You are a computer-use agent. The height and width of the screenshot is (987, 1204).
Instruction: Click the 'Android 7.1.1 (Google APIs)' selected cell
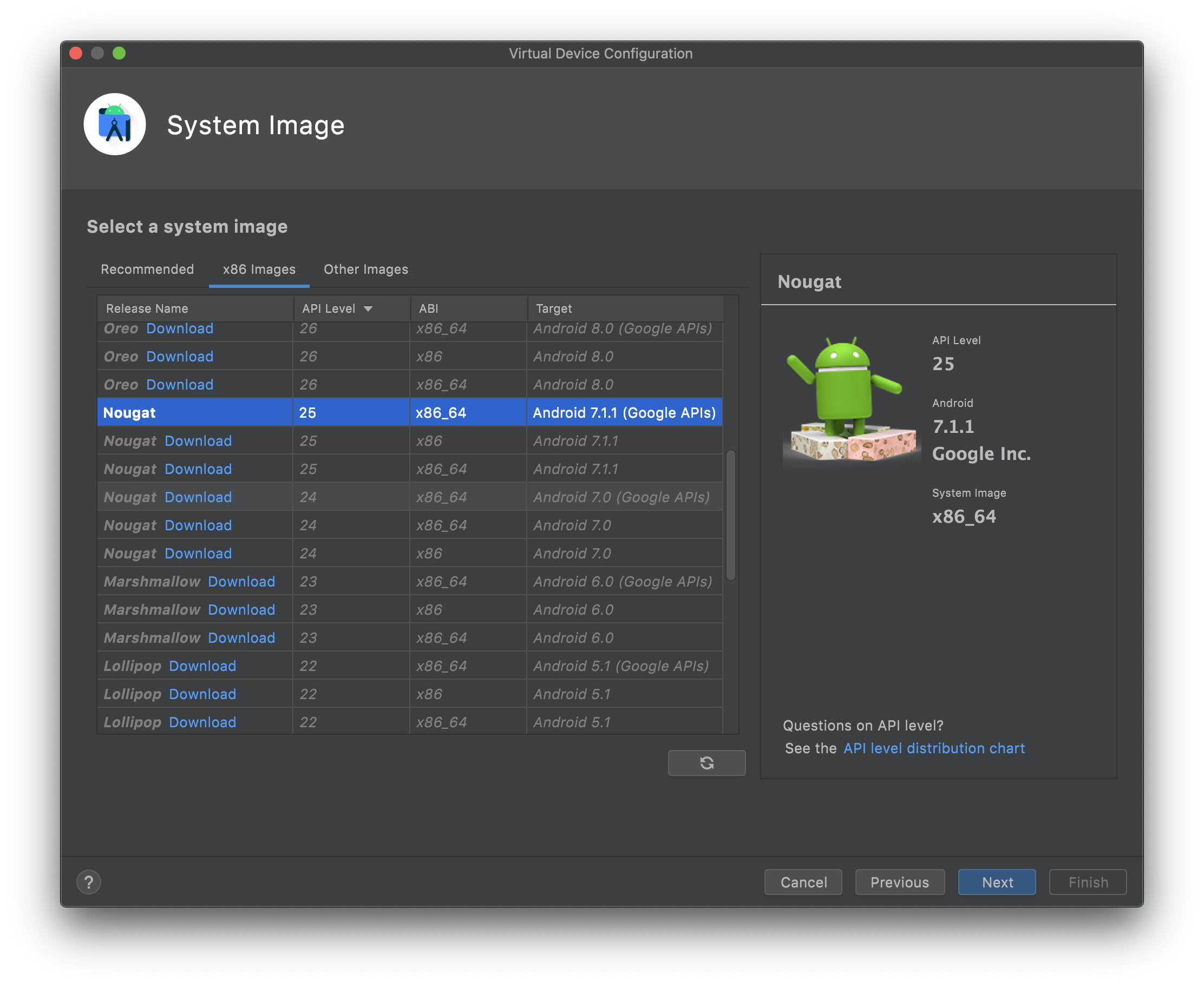624,413
